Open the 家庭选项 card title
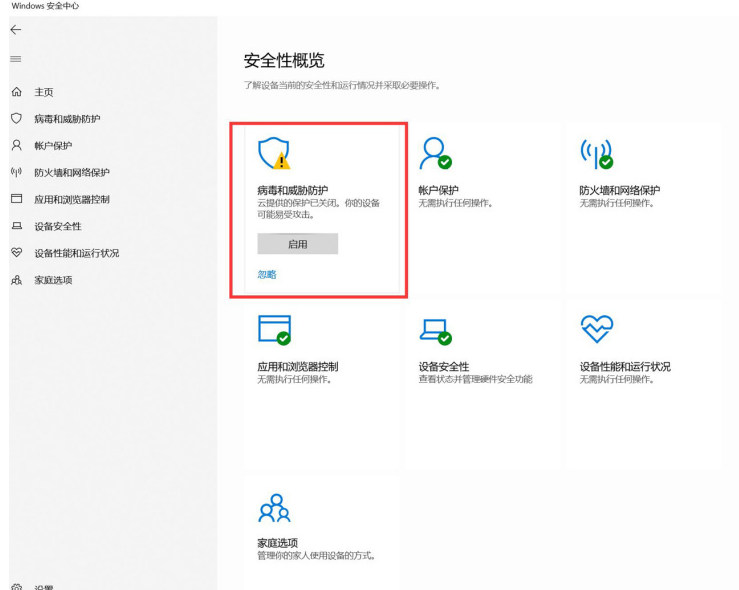The height and width of the screenshot is (590, 739). point(278,542)
